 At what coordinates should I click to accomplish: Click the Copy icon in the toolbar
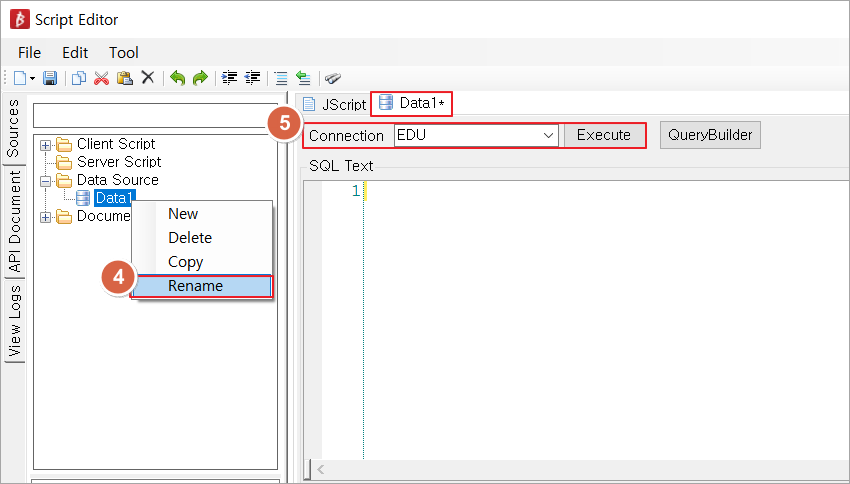78,77
